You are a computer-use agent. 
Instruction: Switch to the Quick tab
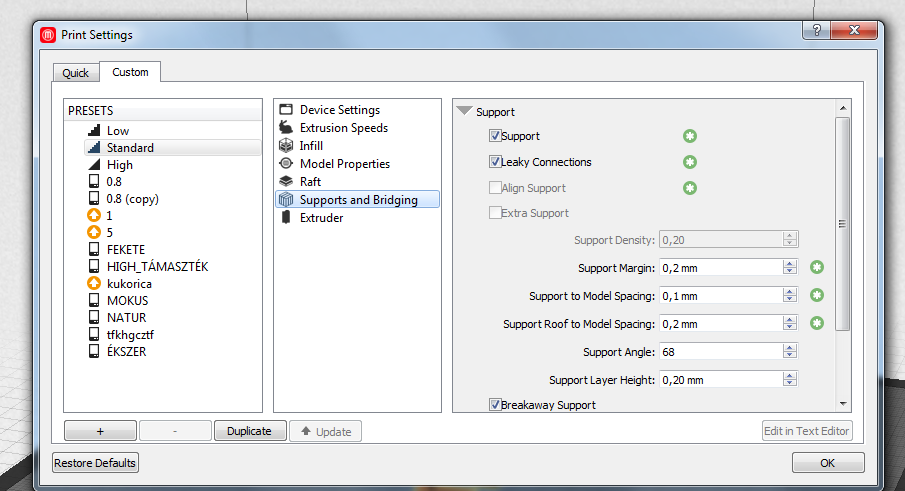pyautogui.click(x=76, y=73)
